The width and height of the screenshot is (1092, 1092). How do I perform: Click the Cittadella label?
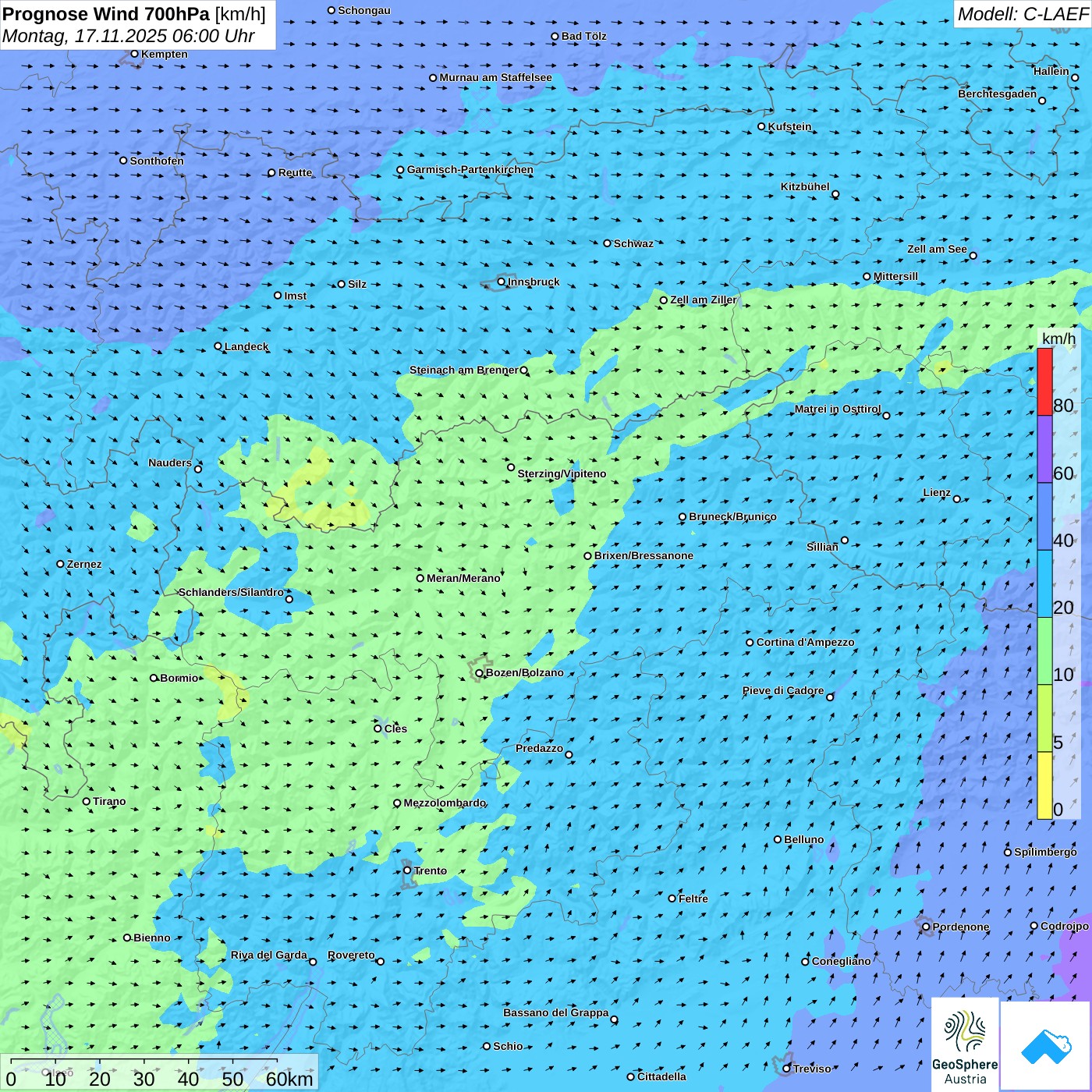661,1076
